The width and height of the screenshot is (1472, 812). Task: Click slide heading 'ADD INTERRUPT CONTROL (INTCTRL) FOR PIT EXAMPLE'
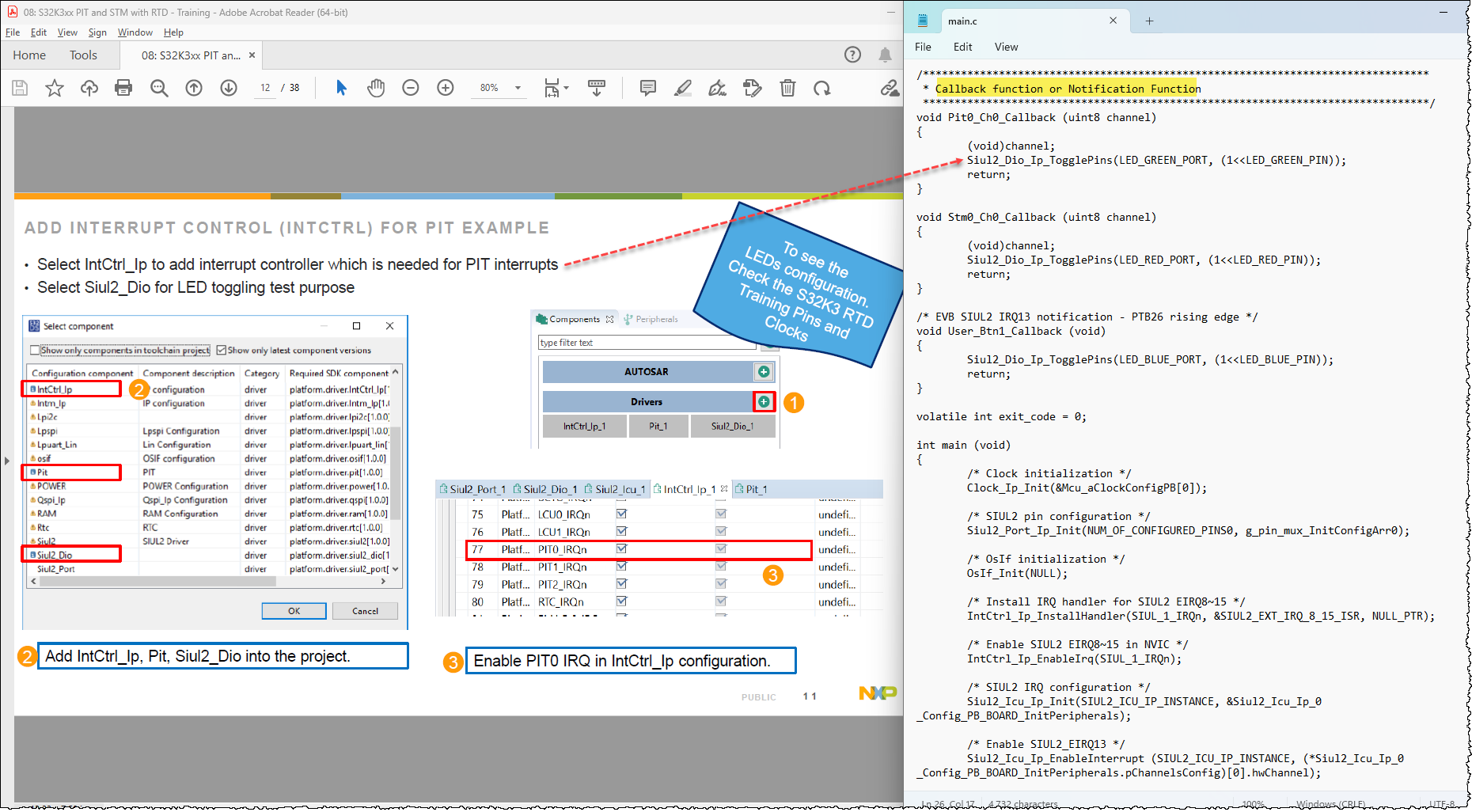click(x=286, y=228)
